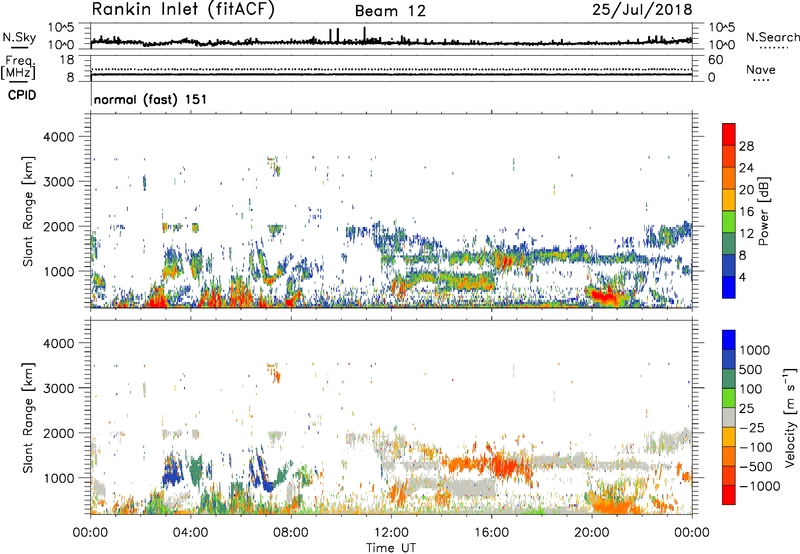Click the tallest noise spike near 11:00 in the N.Sky panel
The height and width of the screenshot is (554, 800).
point(364,34)
